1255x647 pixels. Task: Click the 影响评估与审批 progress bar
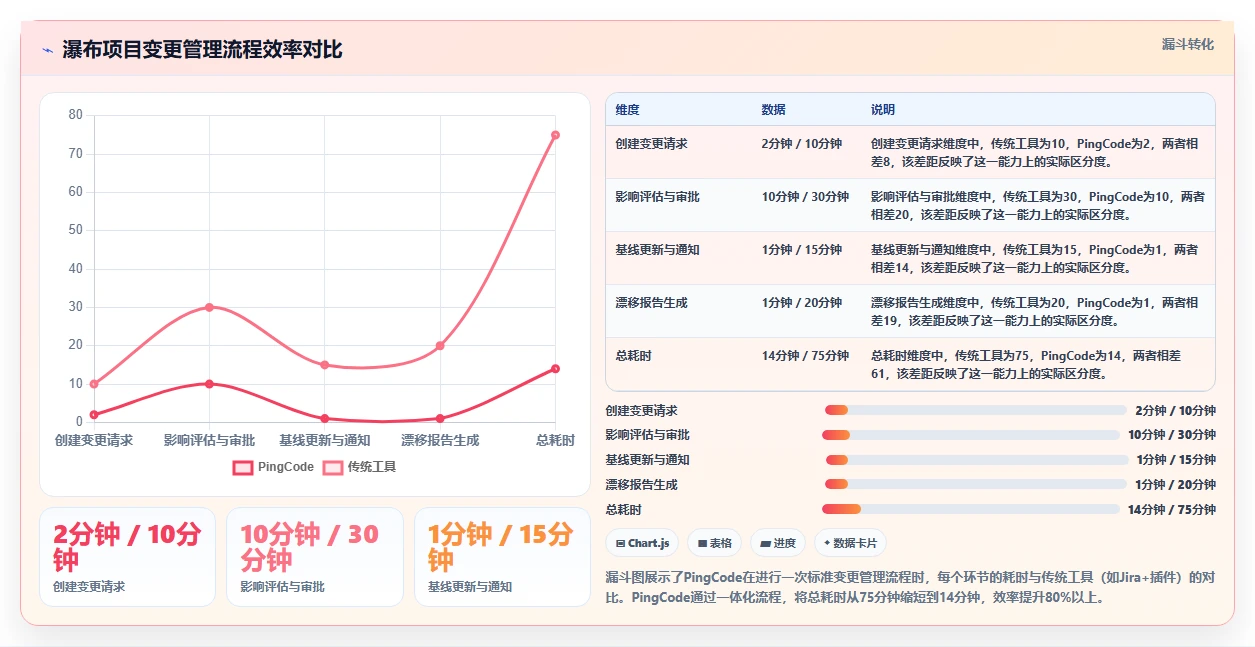coord(971,435)
